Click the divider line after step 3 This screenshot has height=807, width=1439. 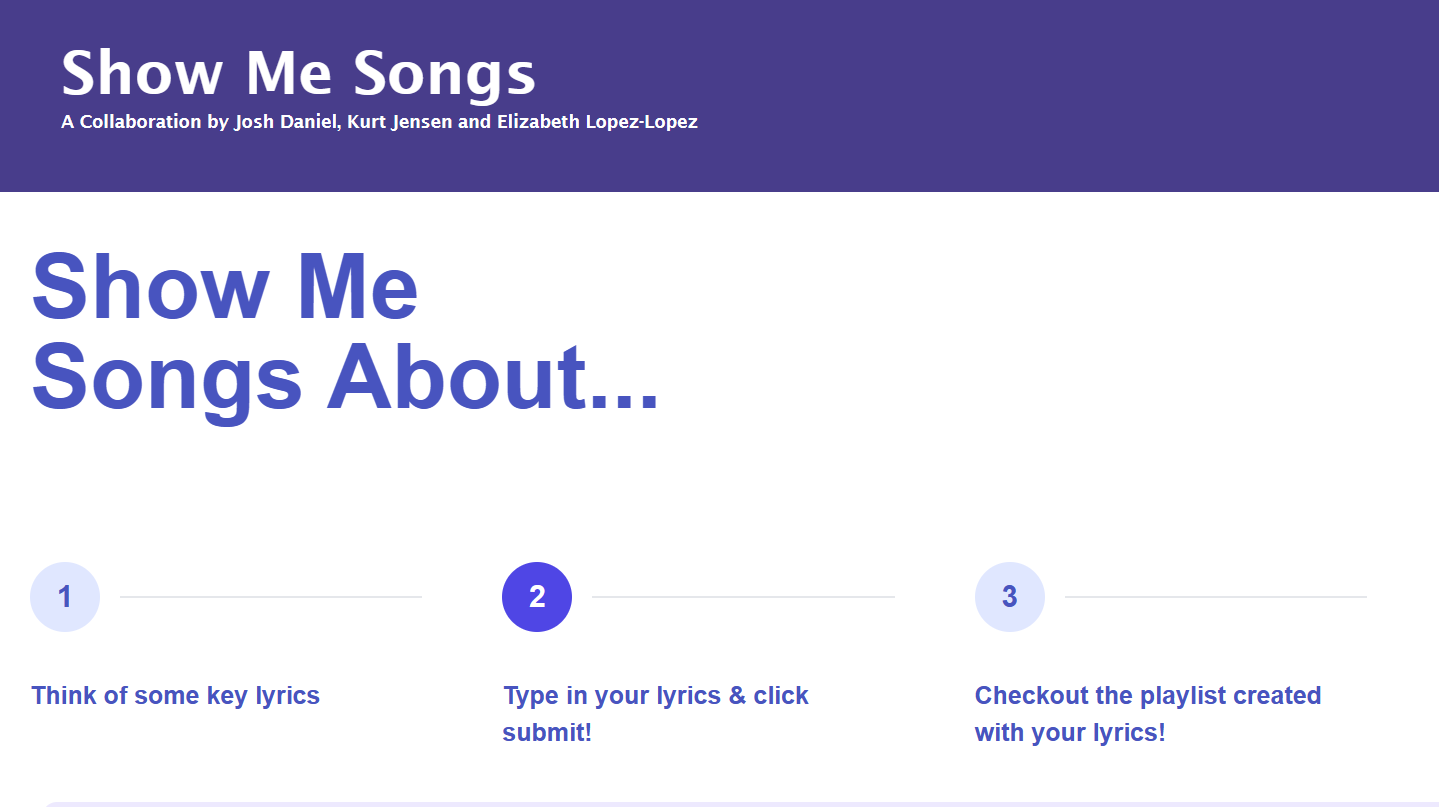tap(1215, 597)
